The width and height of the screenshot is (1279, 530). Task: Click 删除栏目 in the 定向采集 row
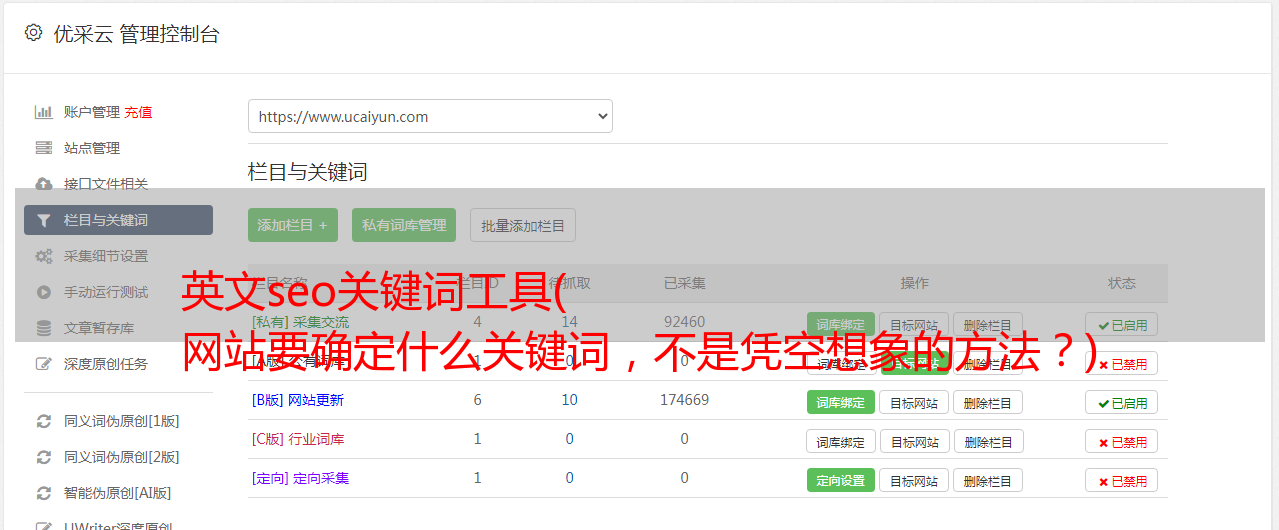988,480
